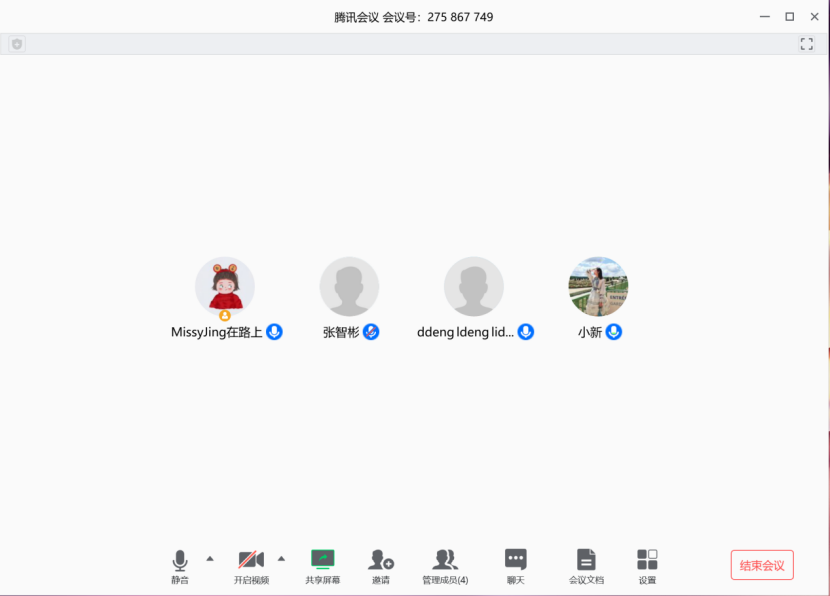Select ddeng ldeng participant avatar
The height and width of the screenshot is (596, 830).
point(474,286)
